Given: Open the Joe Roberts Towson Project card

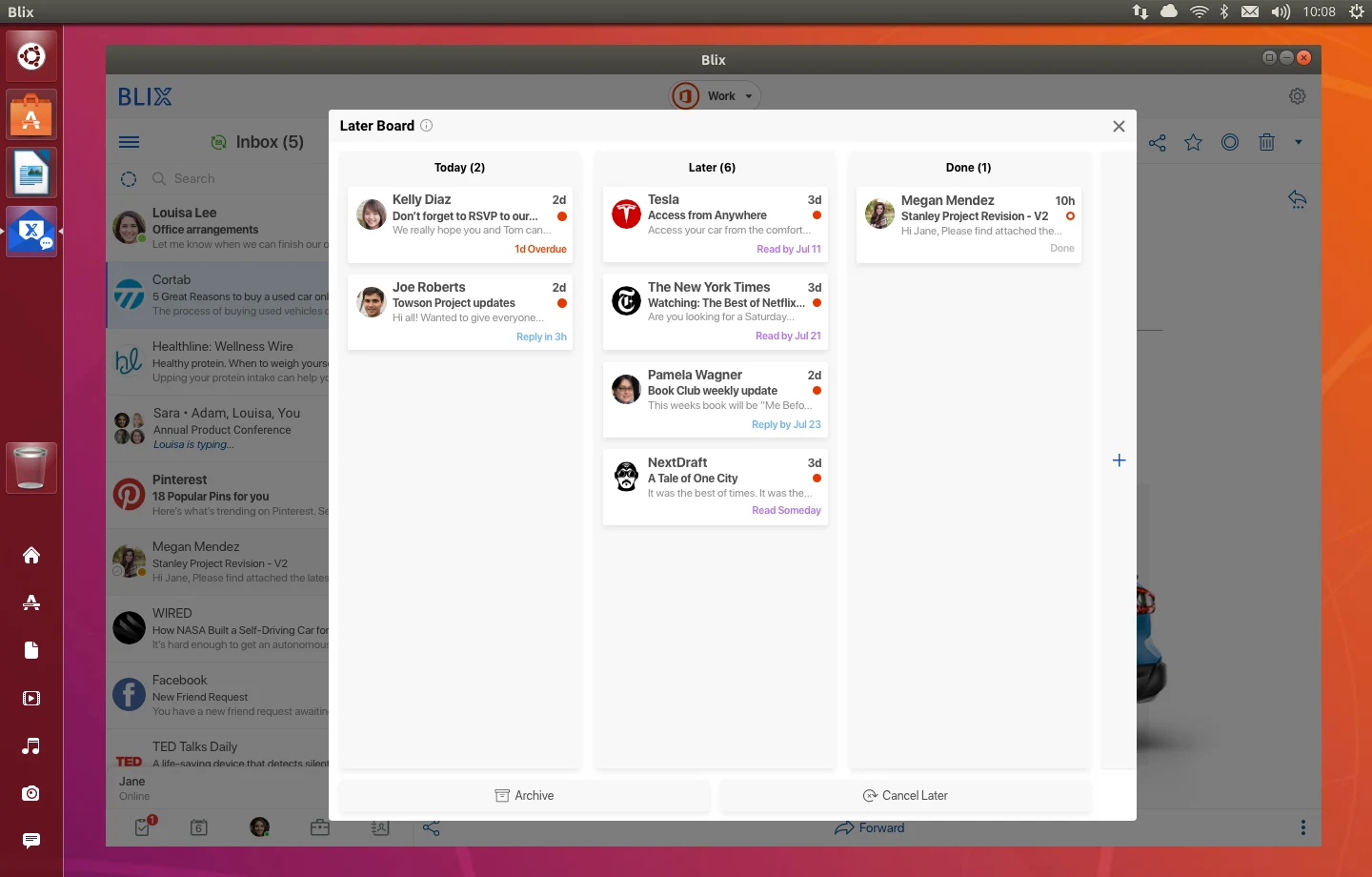Looking at the screenshot, I should (x=460, y=312).
